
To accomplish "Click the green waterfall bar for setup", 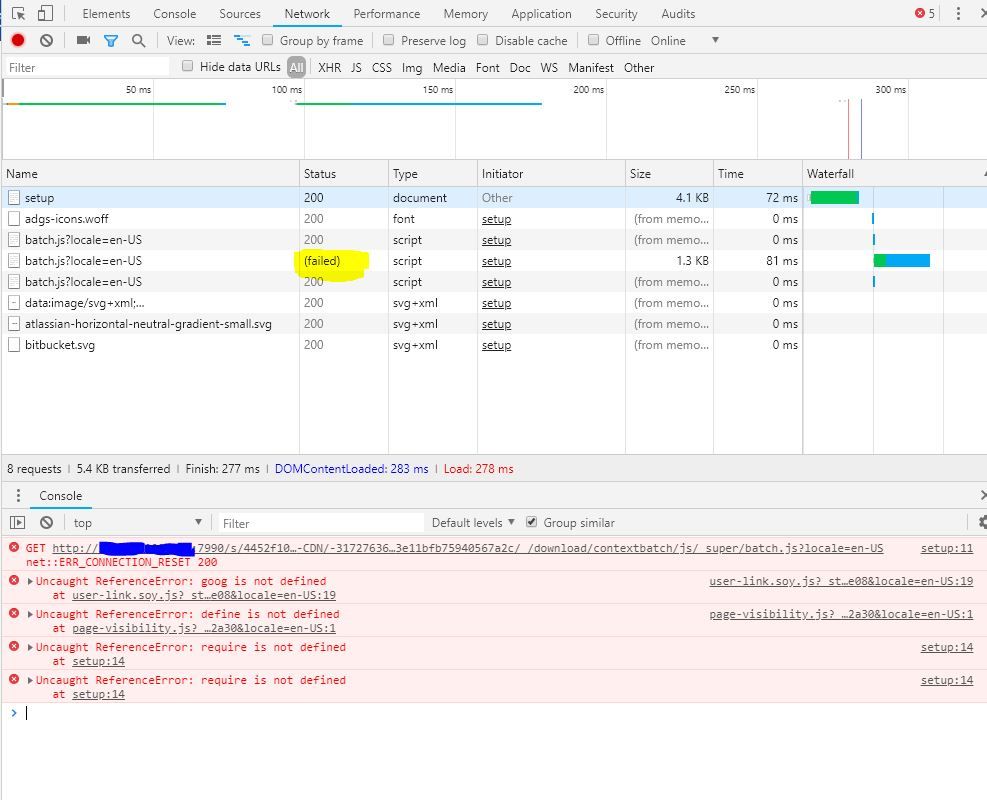I will click(x=834, y=198).
